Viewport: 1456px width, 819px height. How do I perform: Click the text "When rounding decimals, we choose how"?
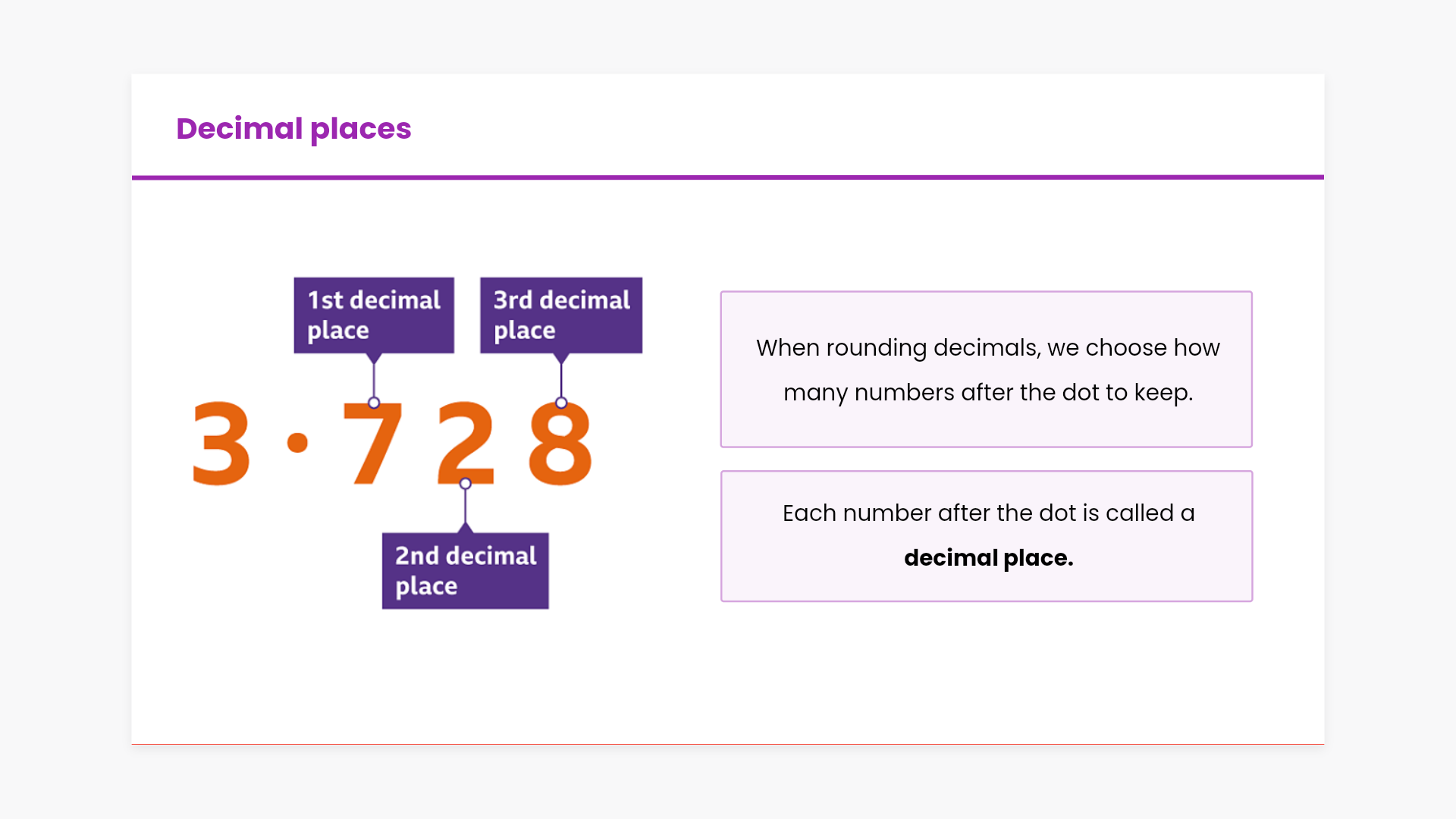coord(987,348)
